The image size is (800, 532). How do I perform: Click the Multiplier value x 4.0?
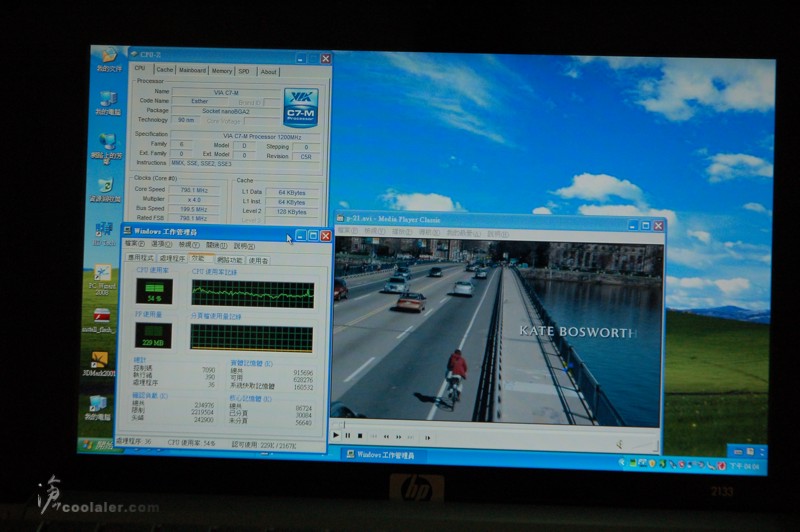coord(194,199)
